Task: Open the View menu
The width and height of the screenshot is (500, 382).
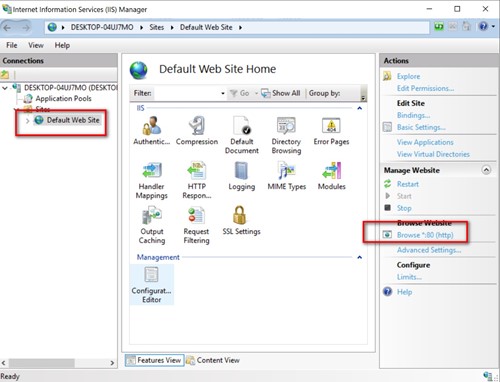Action: pos(36,45)
